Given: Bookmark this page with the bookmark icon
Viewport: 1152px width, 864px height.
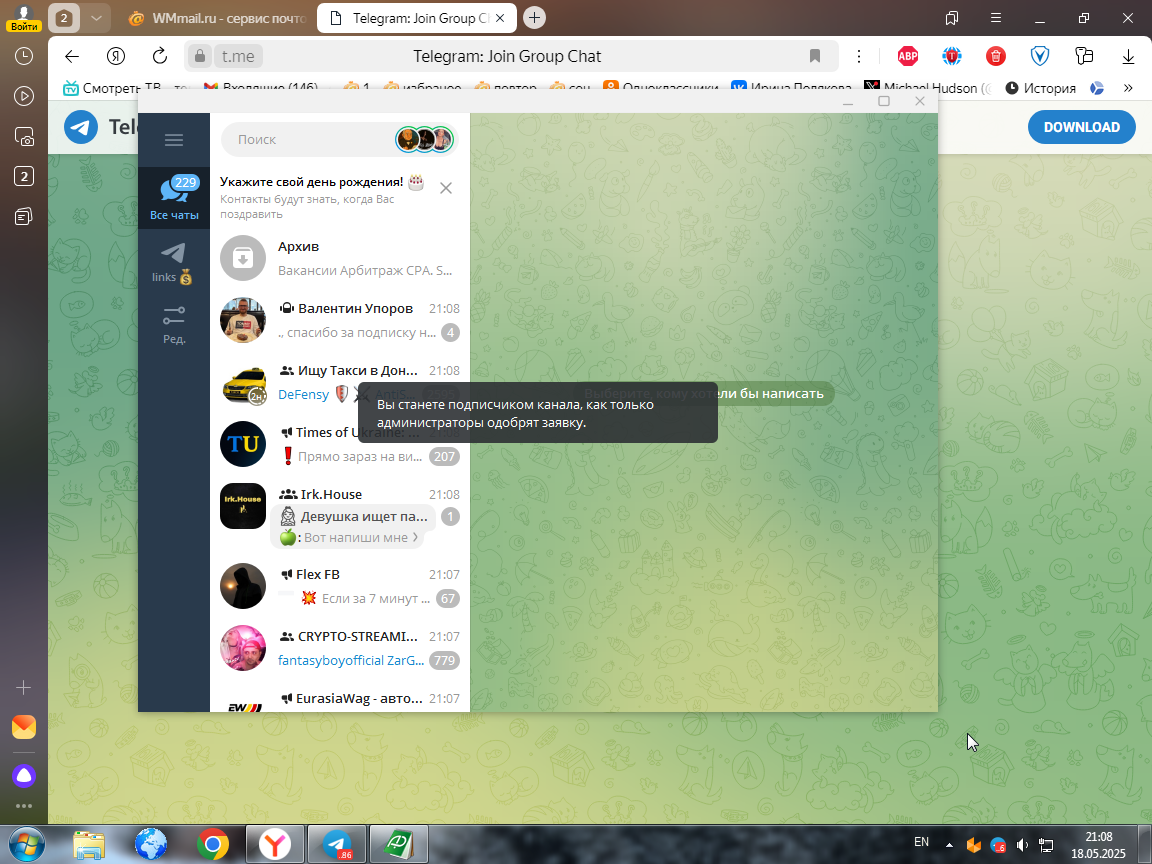Looking at the screenshot, I should pos(815,57).
